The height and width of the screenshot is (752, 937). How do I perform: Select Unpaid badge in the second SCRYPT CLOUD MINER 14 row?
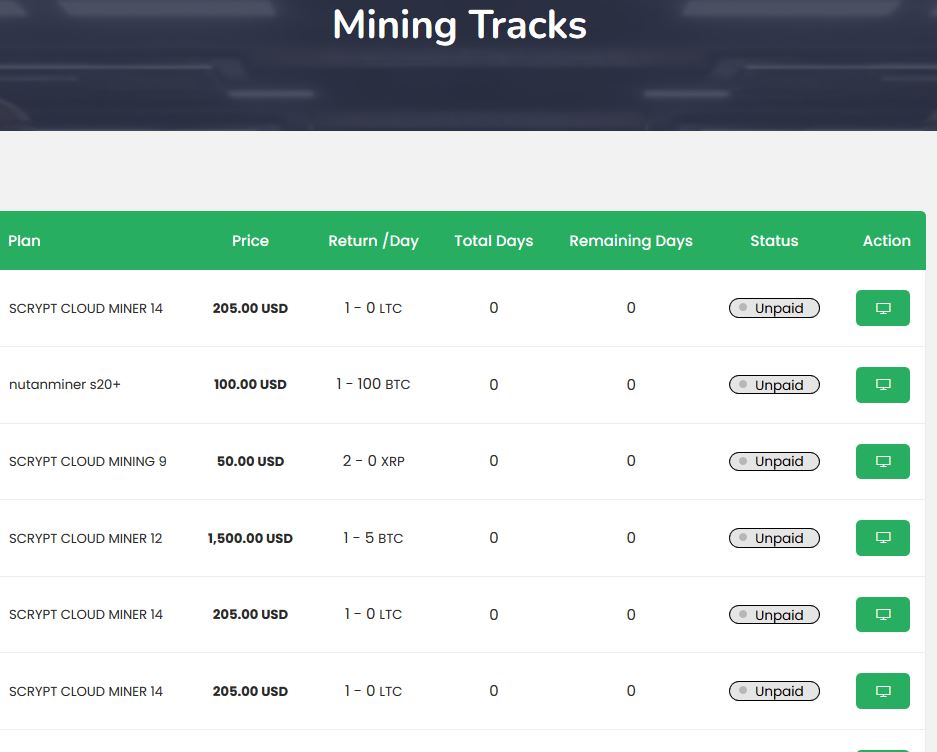[x=774, y=615]
